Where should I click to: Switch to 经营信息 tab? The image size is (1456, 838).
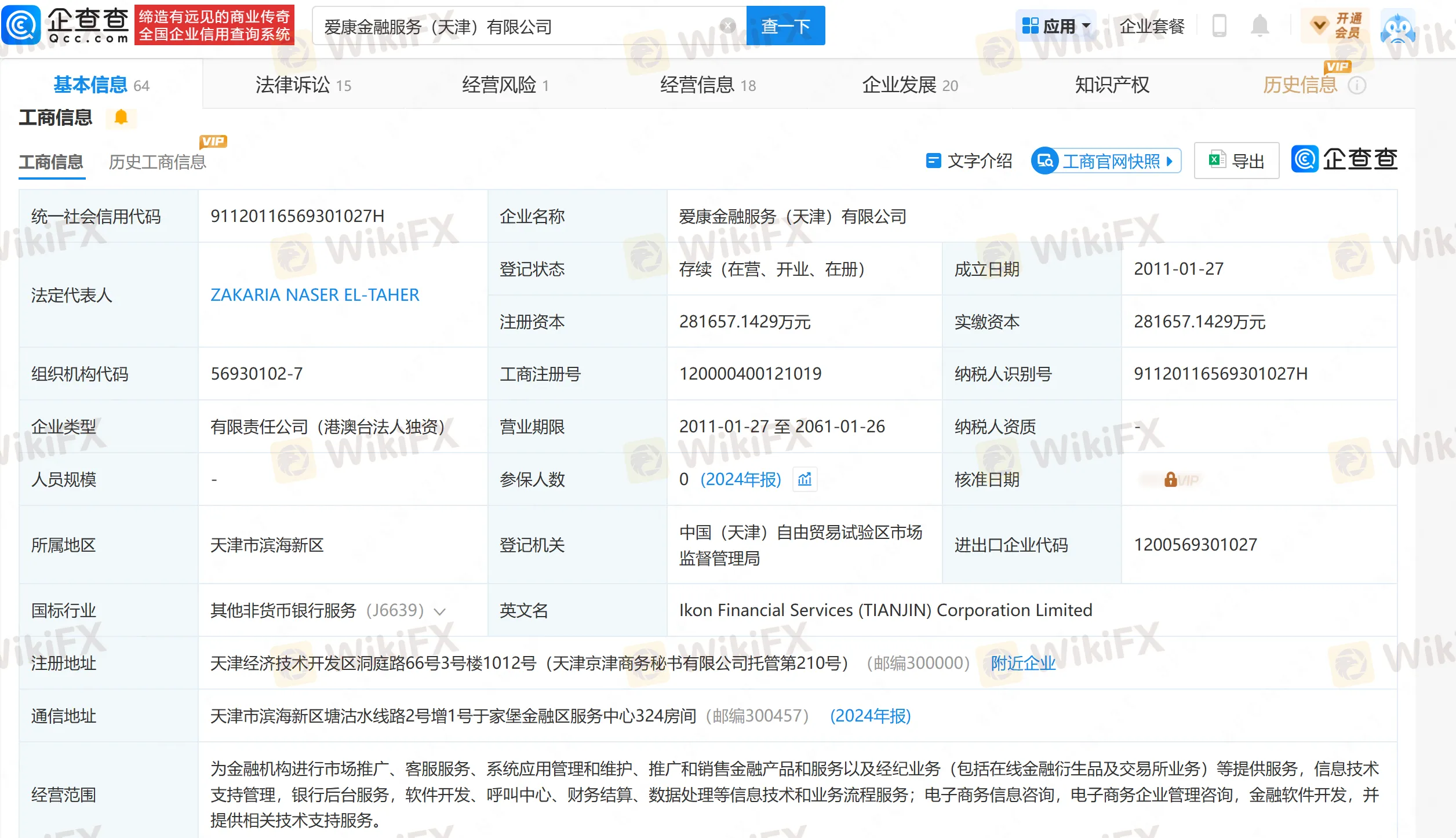[708, 85]
